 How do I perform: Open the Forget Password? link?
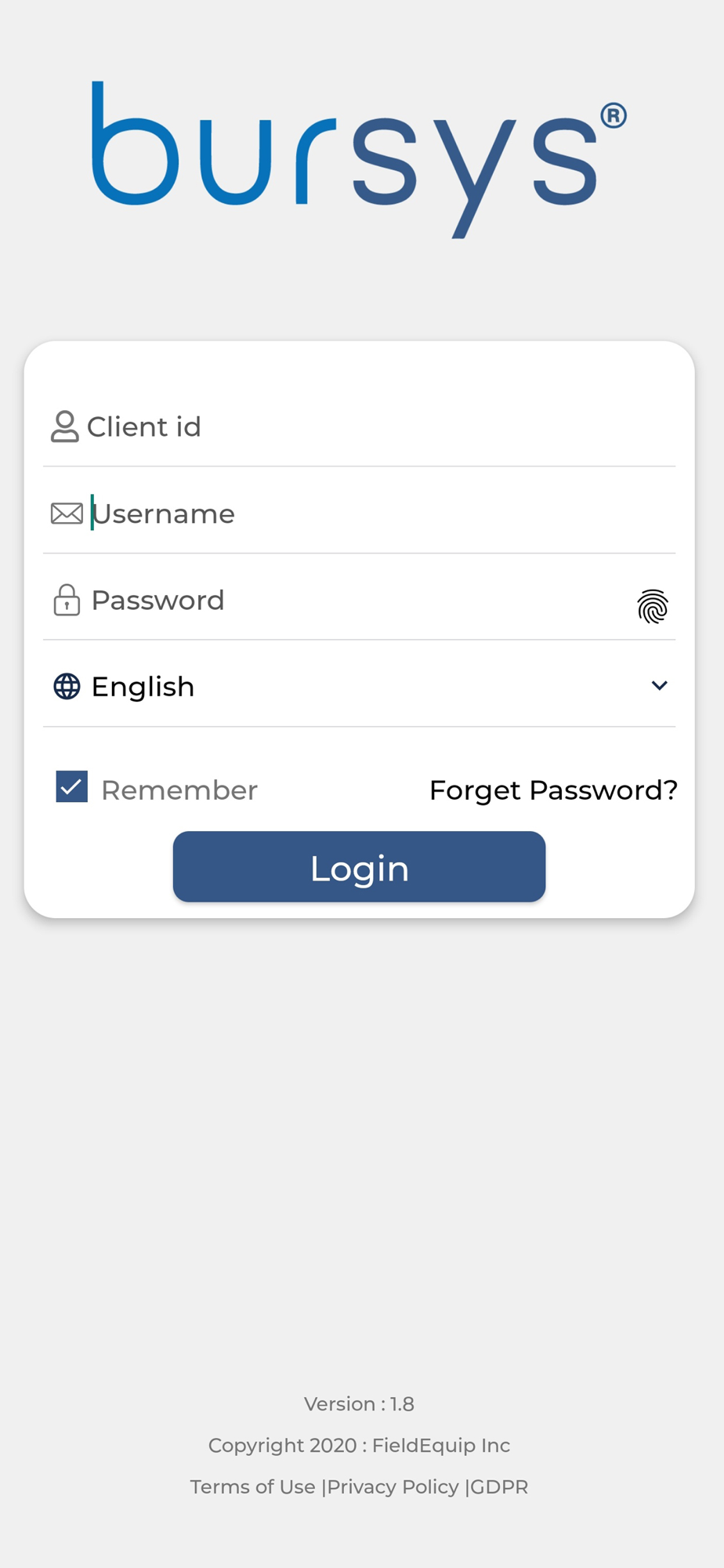[x=553, y=790]
